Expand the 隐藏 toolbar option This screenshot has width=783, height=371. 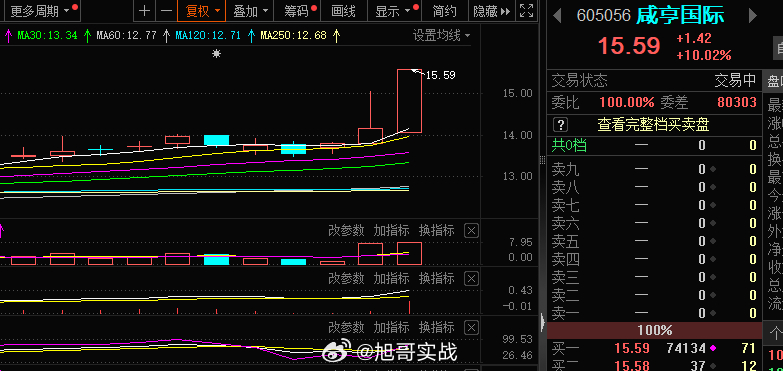point(492,11)
